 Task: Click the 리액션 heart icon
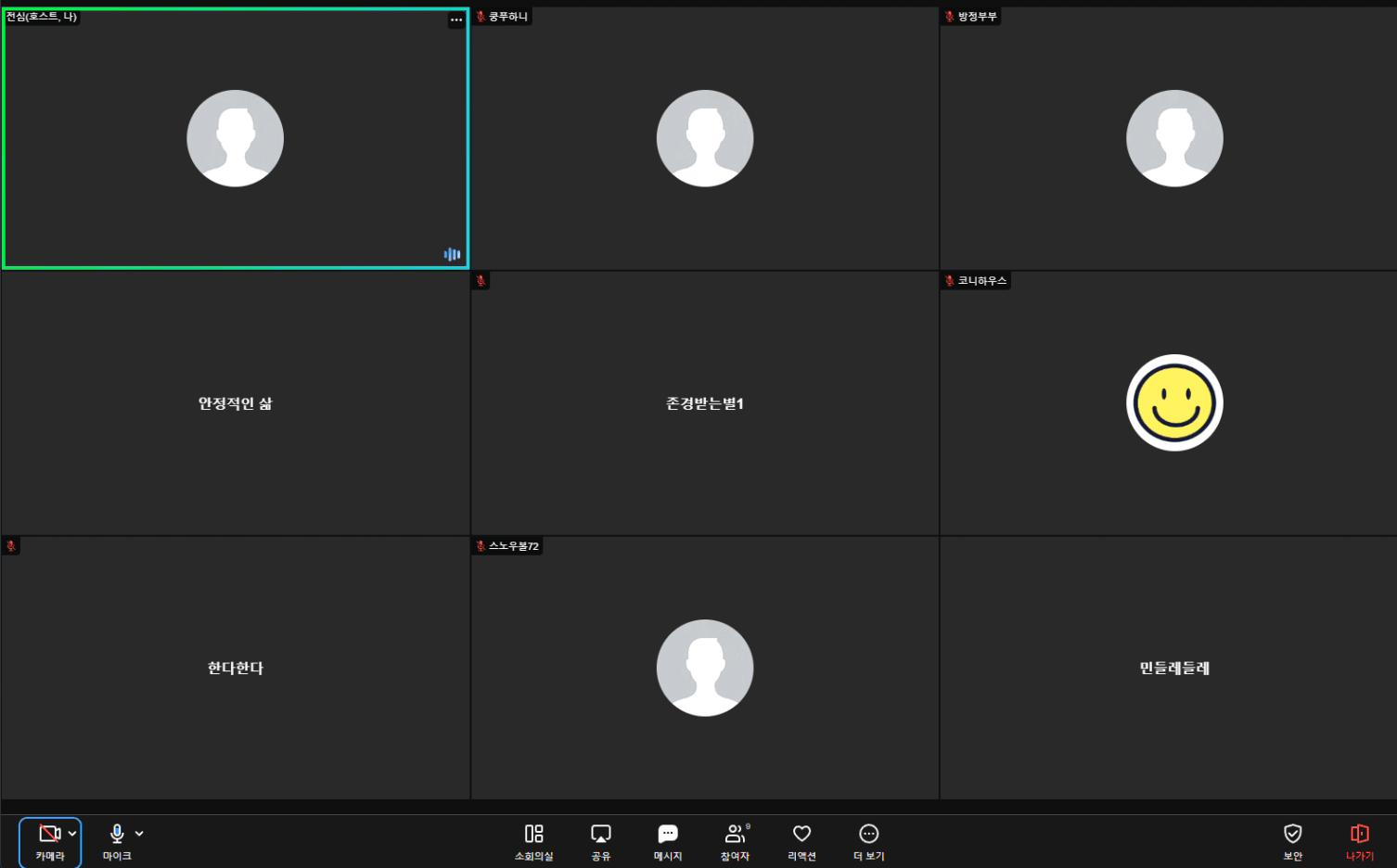(801, 834)
